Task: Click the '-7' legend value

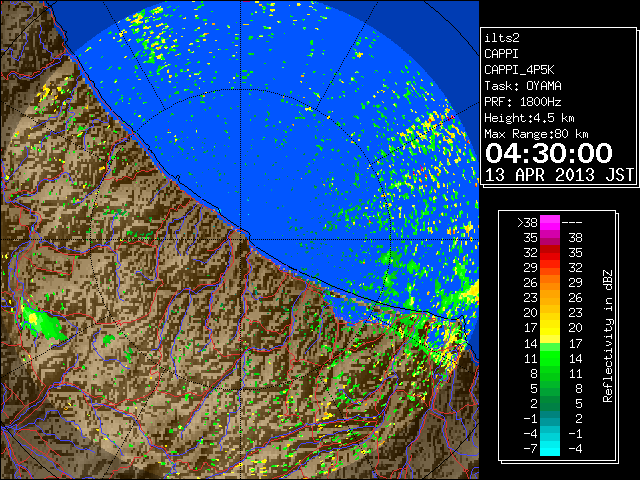Action: pos(530,448)
